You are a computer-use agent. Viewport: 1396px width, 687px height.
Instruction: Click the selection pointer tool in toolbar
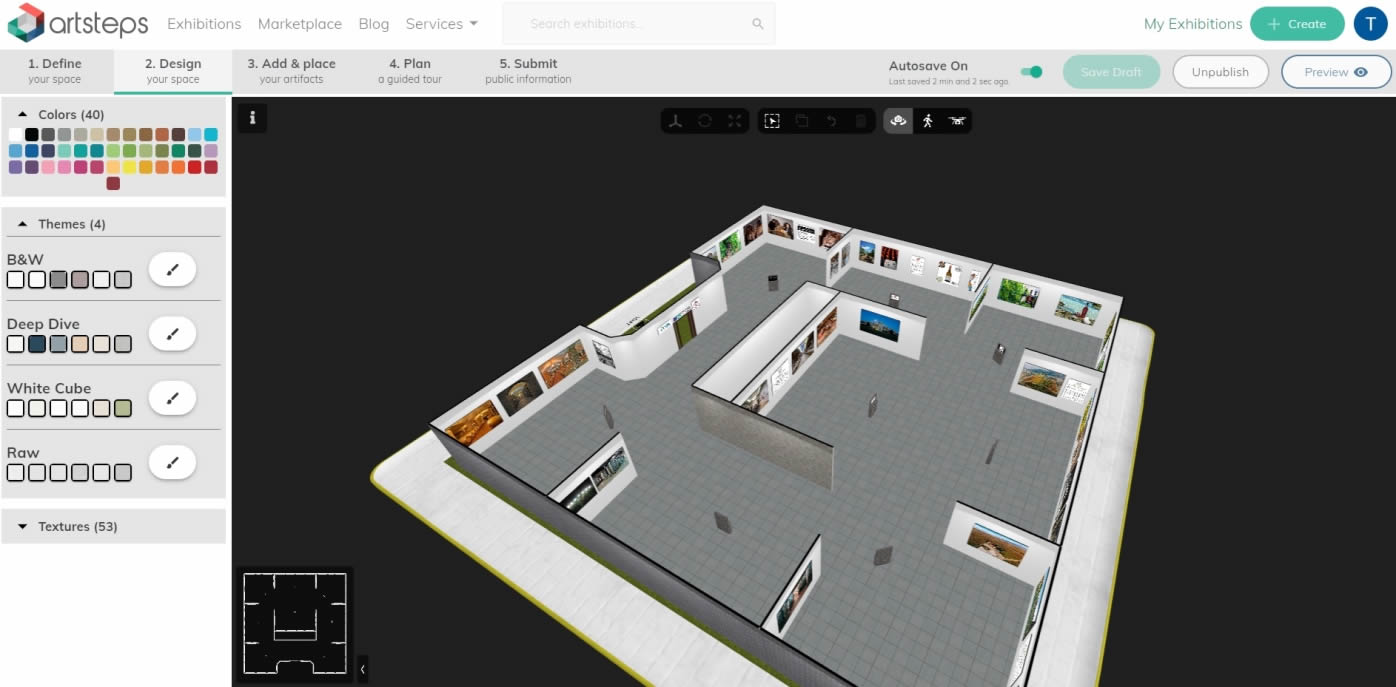coord(772,121)
